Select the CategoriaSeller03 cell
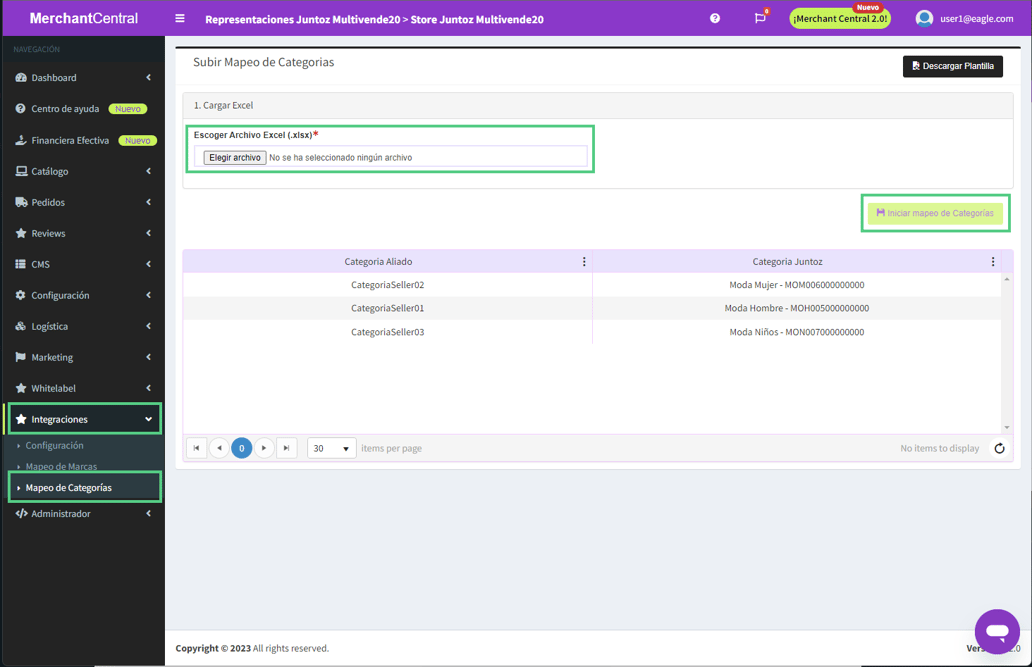1032x667 pixels. (x=388, y=332)
